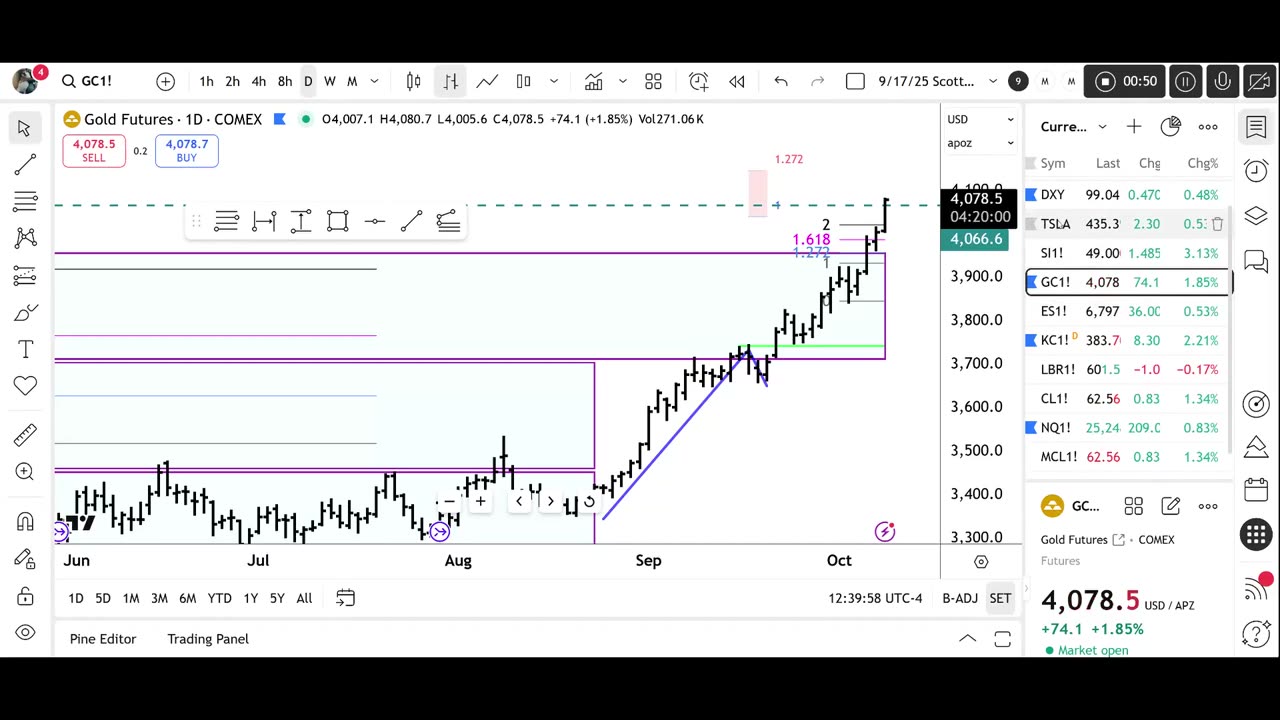Screen dimensions: 1280x720
Task: Stop the 00:50 screen recording
Action: [x=1105, y=81]
